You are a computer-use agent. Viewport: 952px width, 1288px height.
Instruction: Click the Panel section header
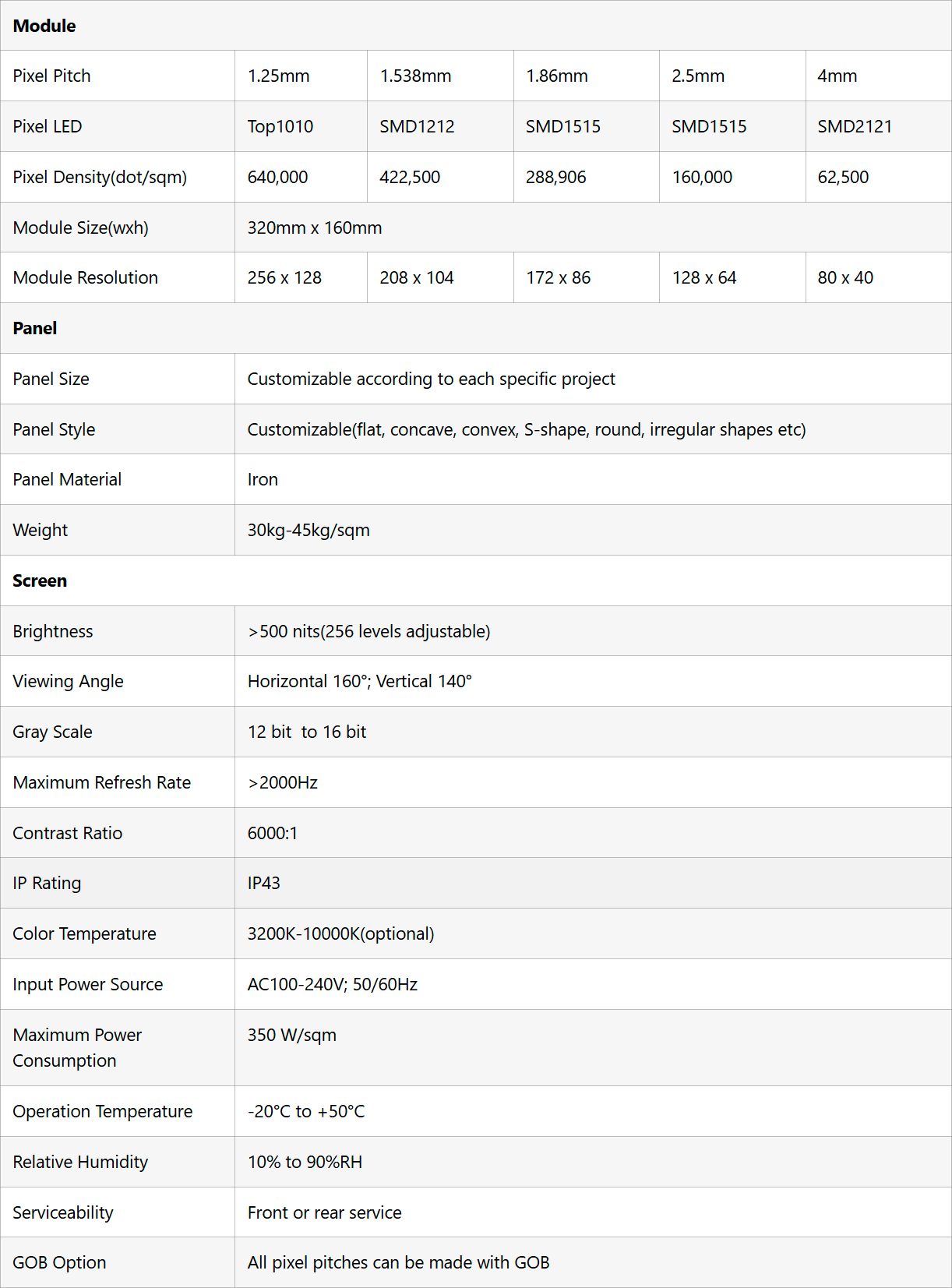pos(35,329)
